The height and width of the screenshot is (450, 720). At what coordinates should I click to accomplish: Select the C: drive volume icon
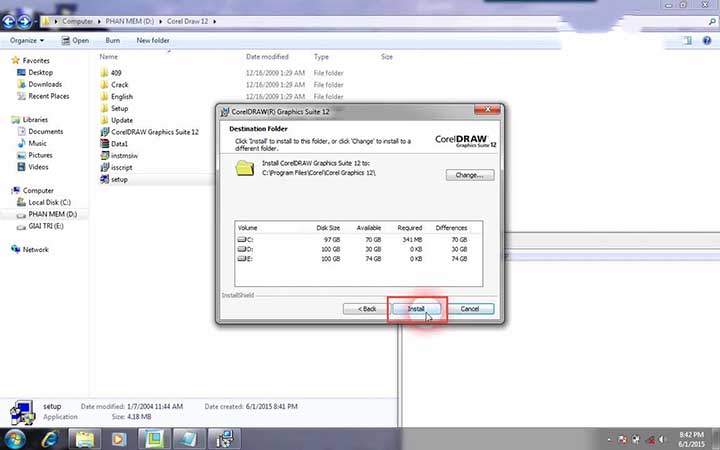(243, 240)
